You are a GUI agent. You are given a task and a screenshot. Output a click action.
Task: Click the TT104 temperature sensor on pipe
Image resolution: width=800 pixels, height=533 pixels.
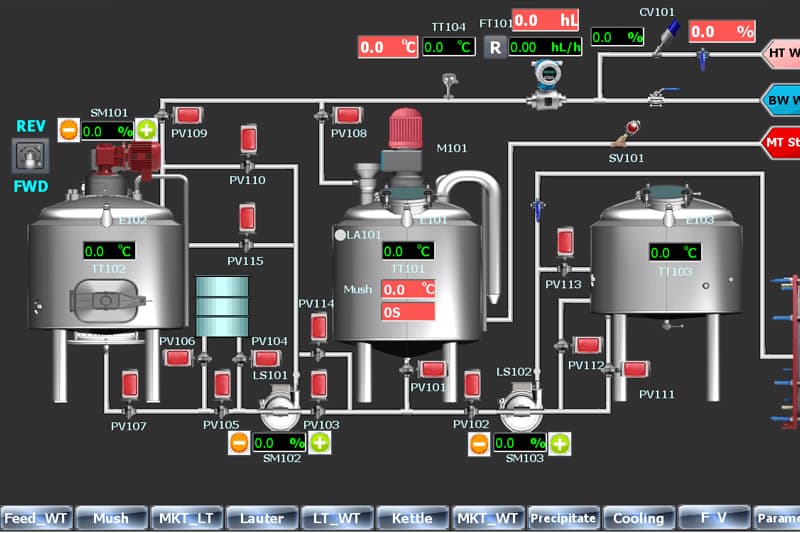click(449, 85)
